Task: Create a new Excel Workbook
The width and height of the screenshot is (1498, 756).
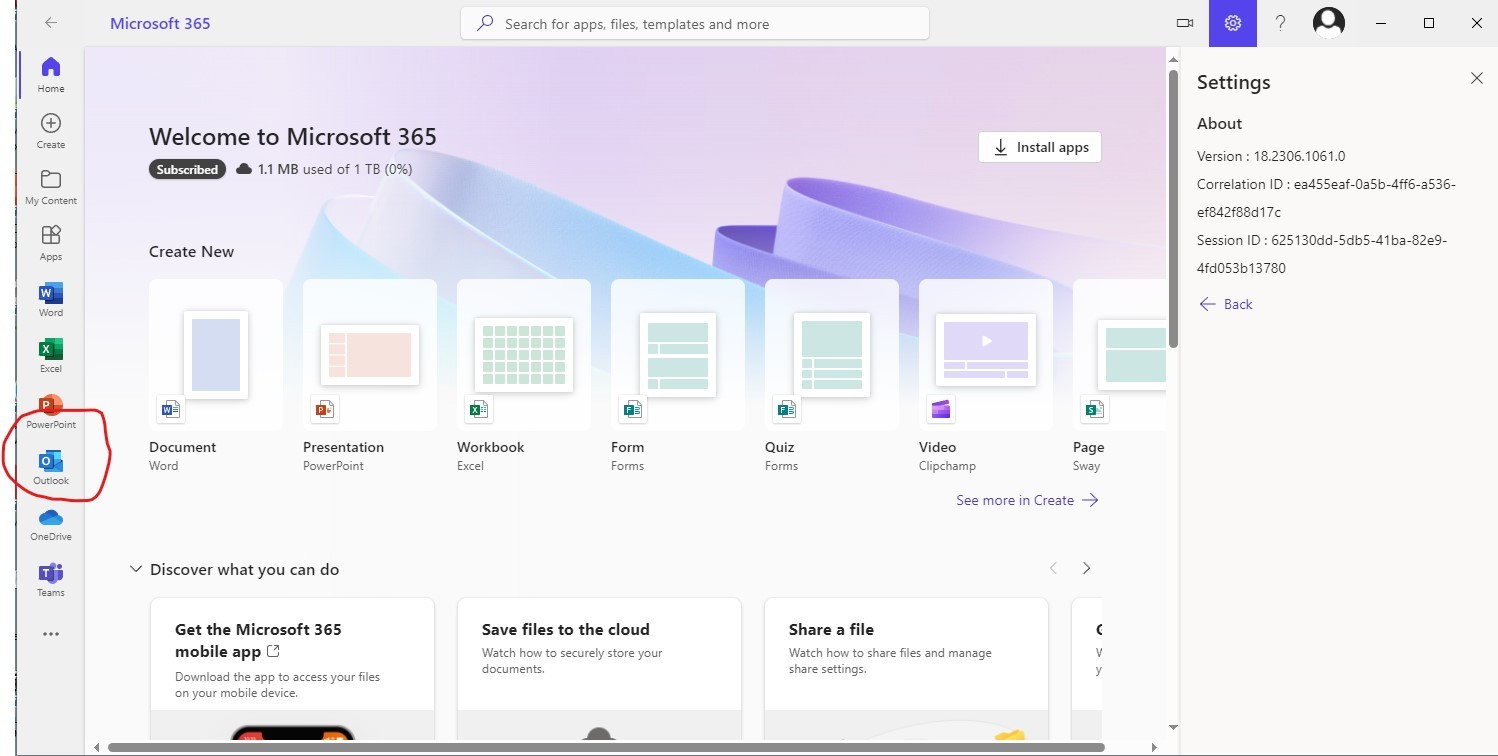Action: tap(524, 375)
